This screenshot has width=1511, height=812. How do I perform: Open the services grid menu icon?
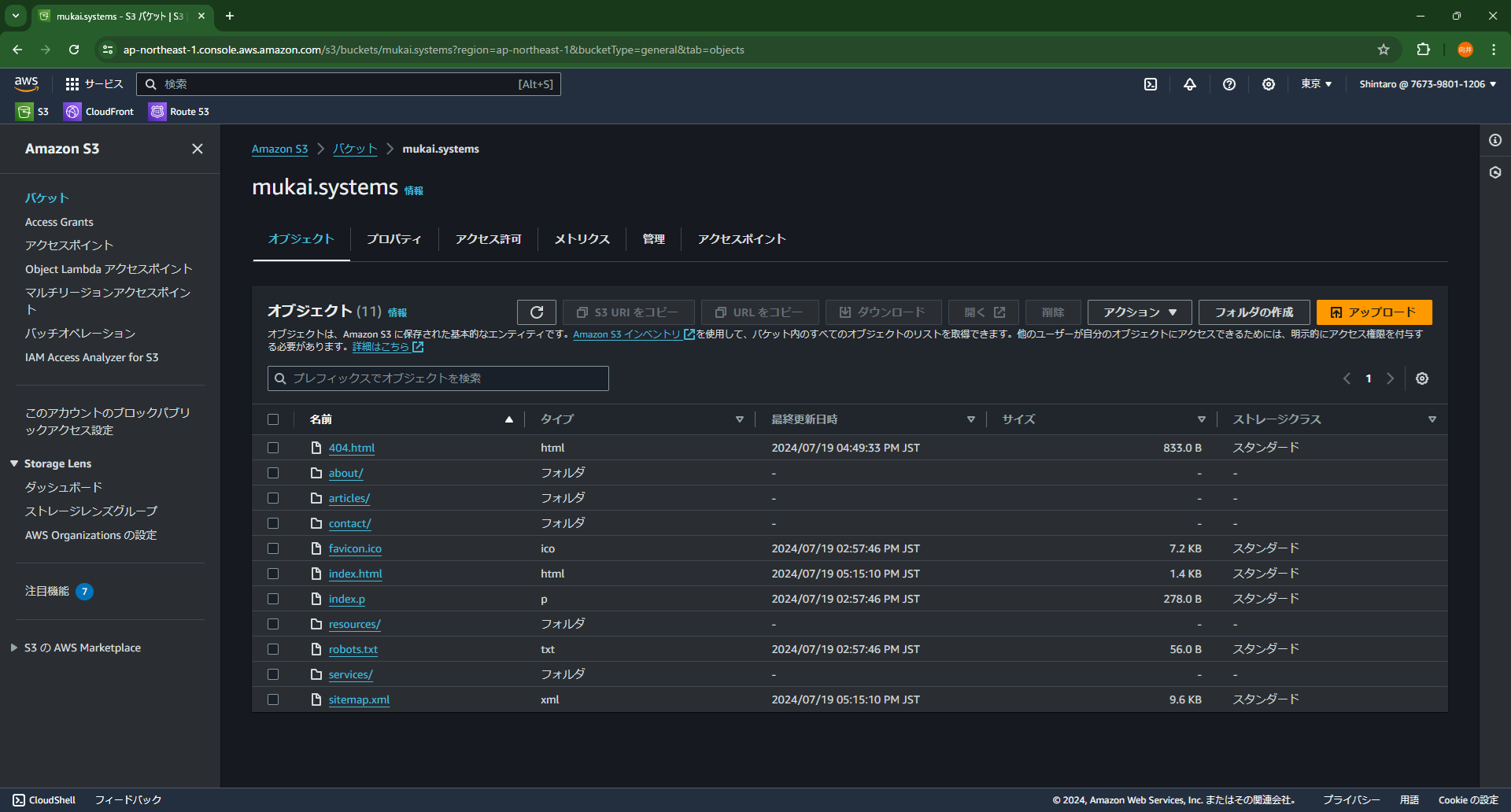[x=72, y=84]
